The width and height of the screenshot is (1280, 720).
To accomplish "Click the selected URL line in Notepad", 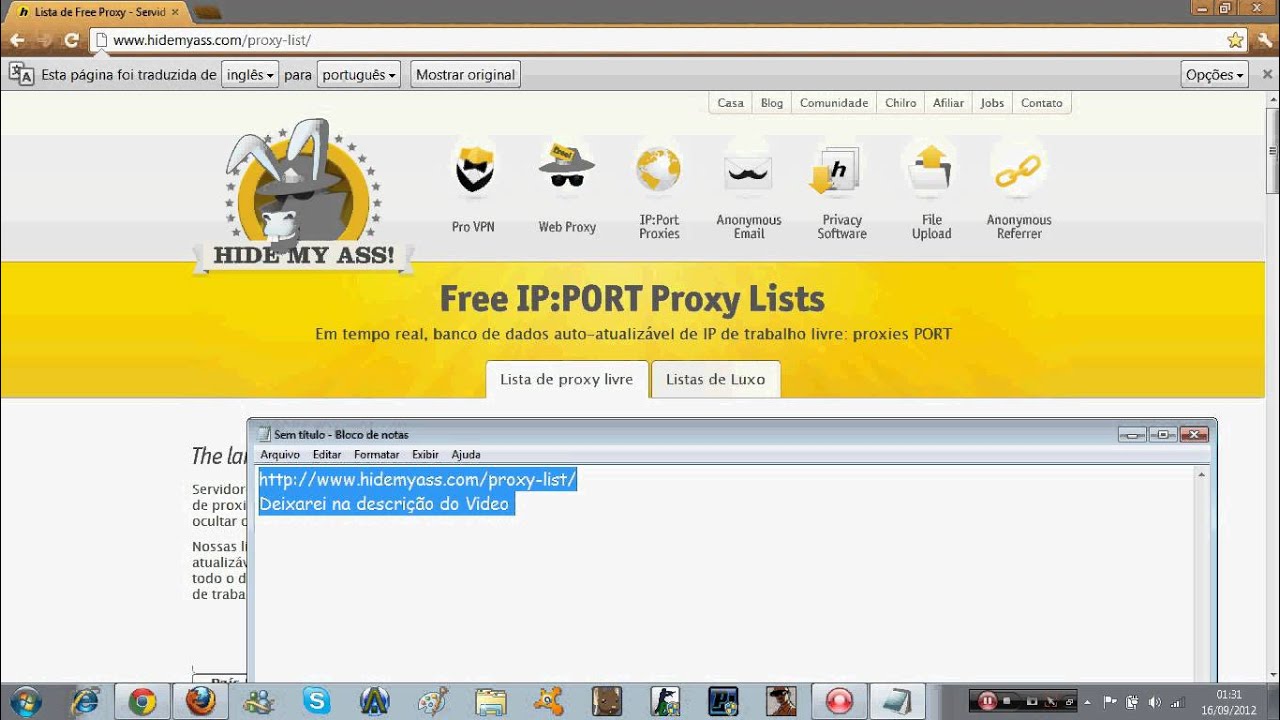I will (x=418, y=480).
